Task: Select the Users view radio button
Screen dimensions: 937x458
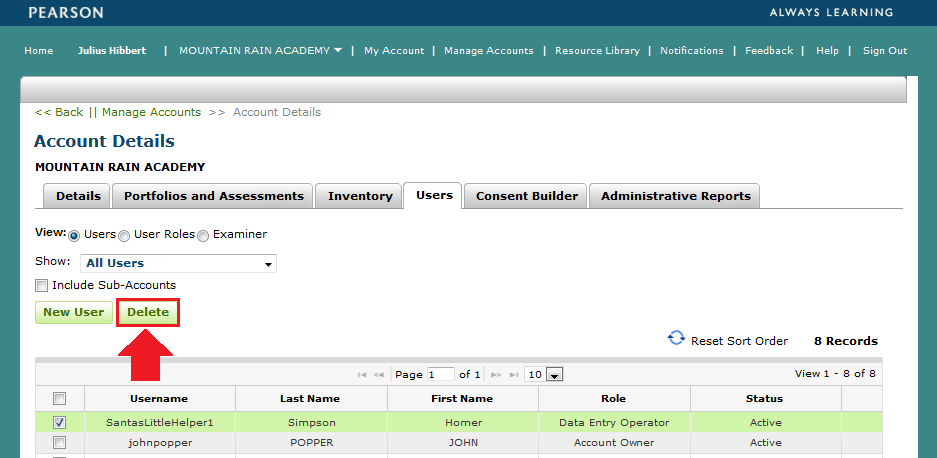Action: click(74, 235)
